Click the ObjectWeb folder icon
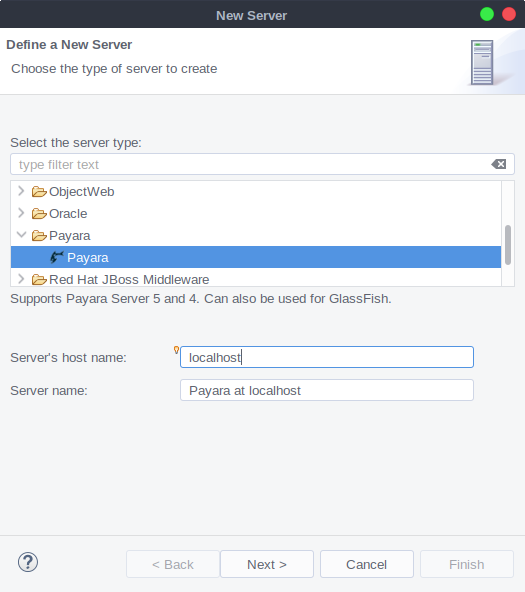Screen dimensions: 525x592 pos(39,192)
